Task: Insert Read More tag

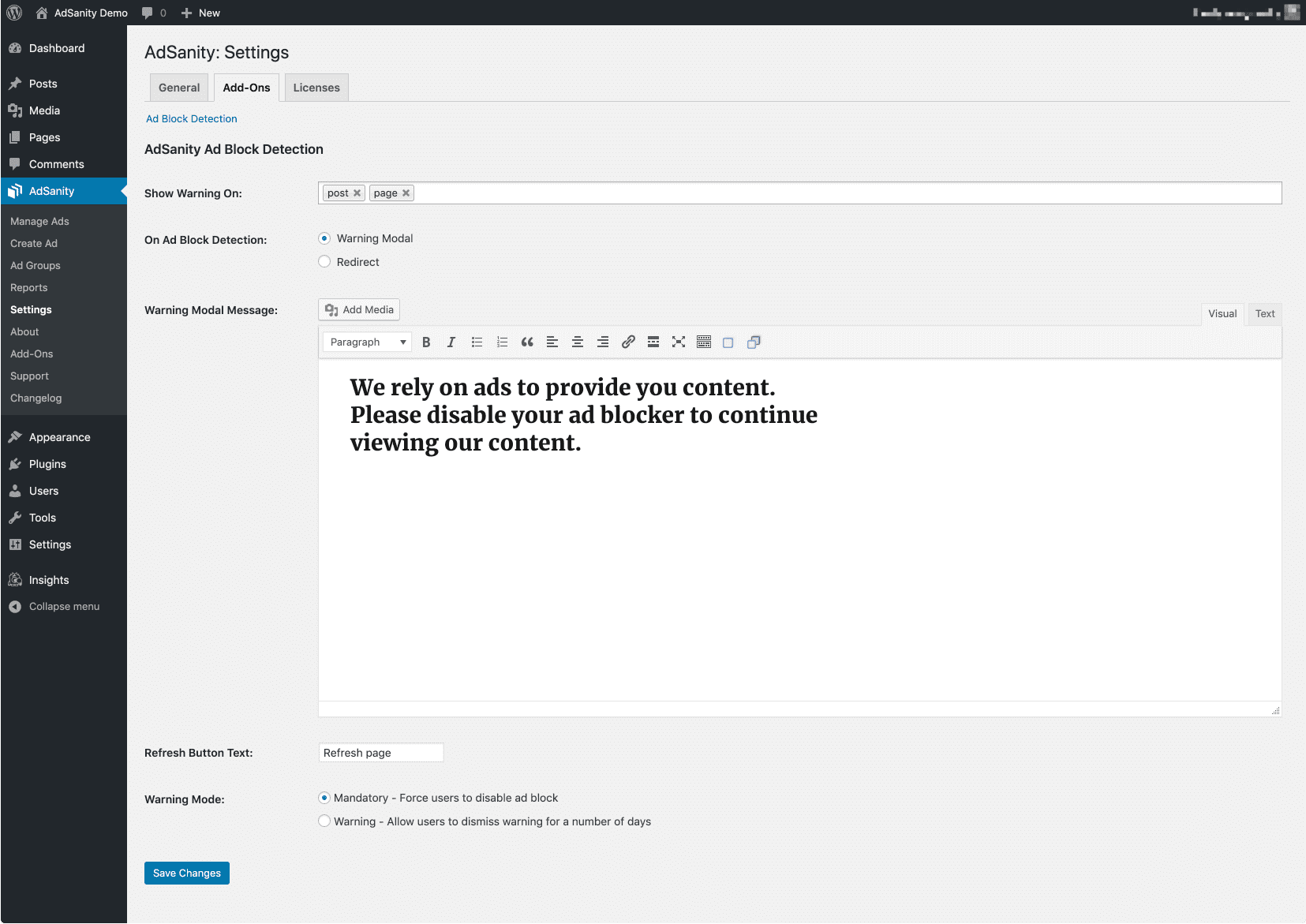Action: point(653,342)
